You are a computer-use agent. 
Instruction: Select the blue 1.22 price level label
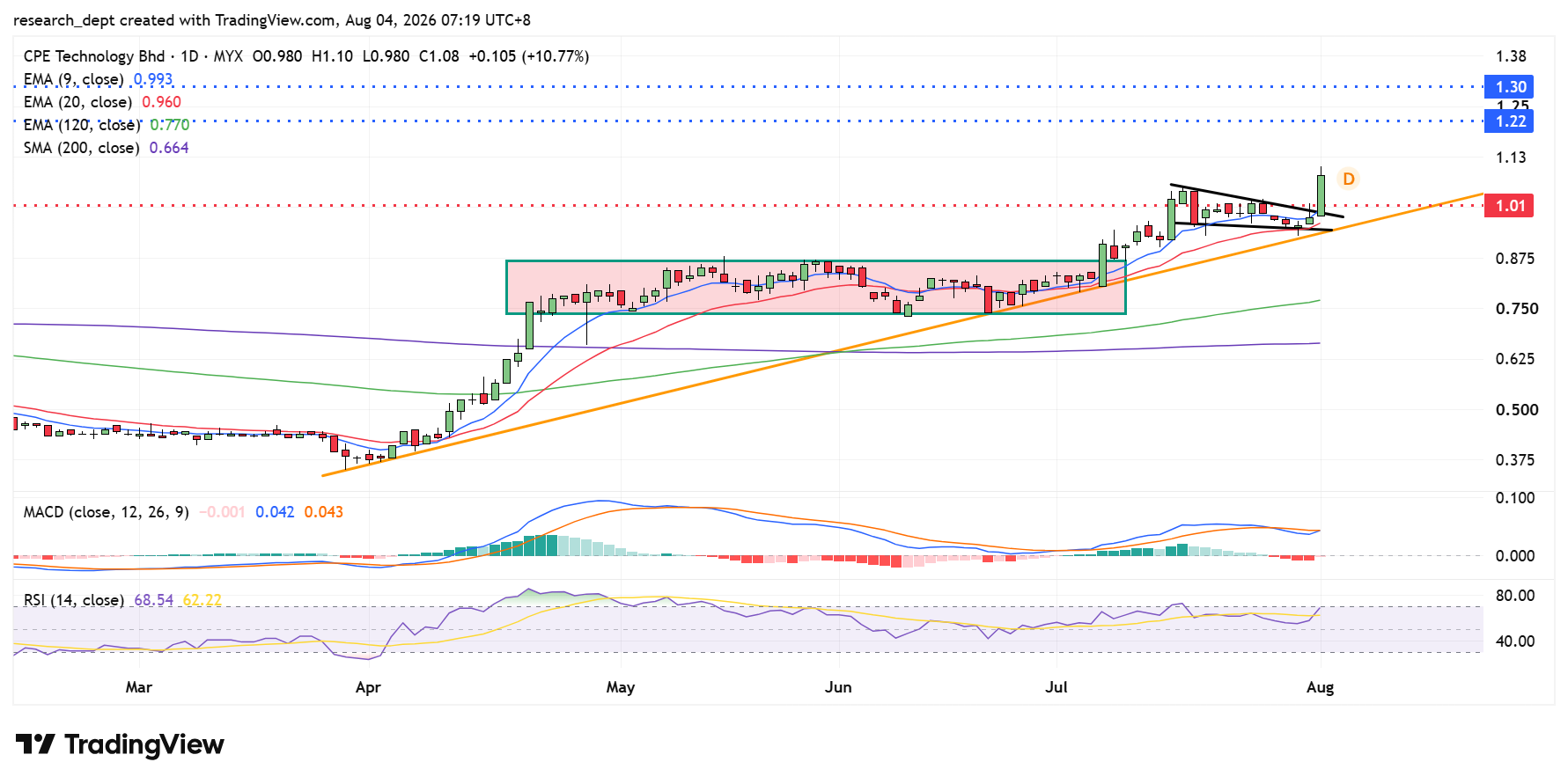click(x=1509, y=121)
